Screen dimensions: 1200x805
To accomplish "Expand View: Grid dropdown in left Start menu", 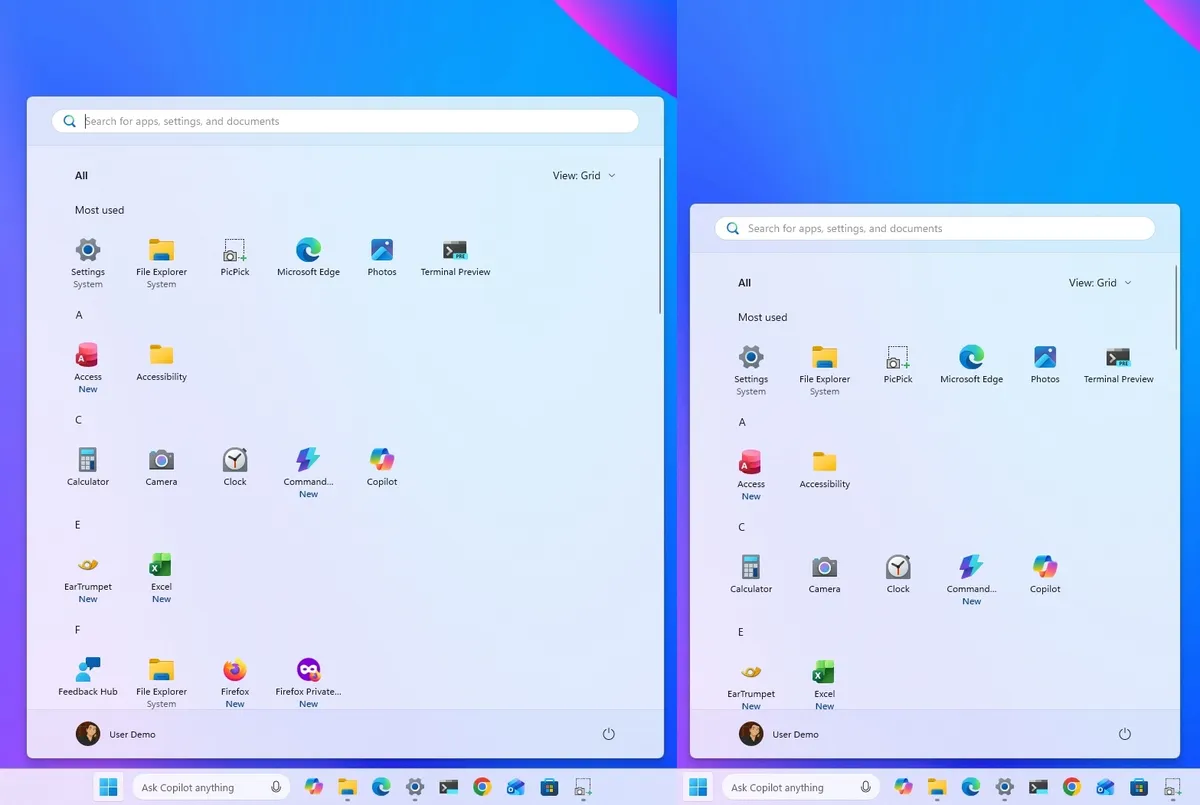I will [584, 175].
